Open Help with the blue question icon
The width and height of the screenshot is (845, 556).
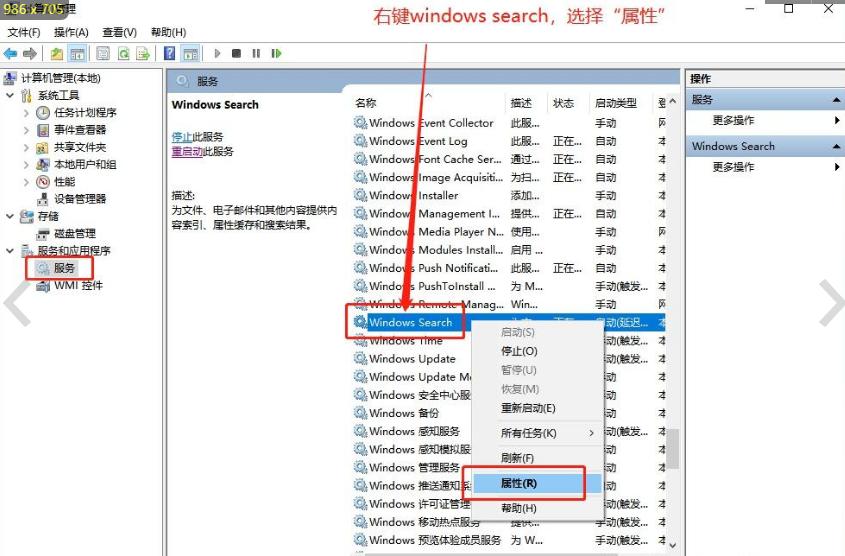pos(170,53)
